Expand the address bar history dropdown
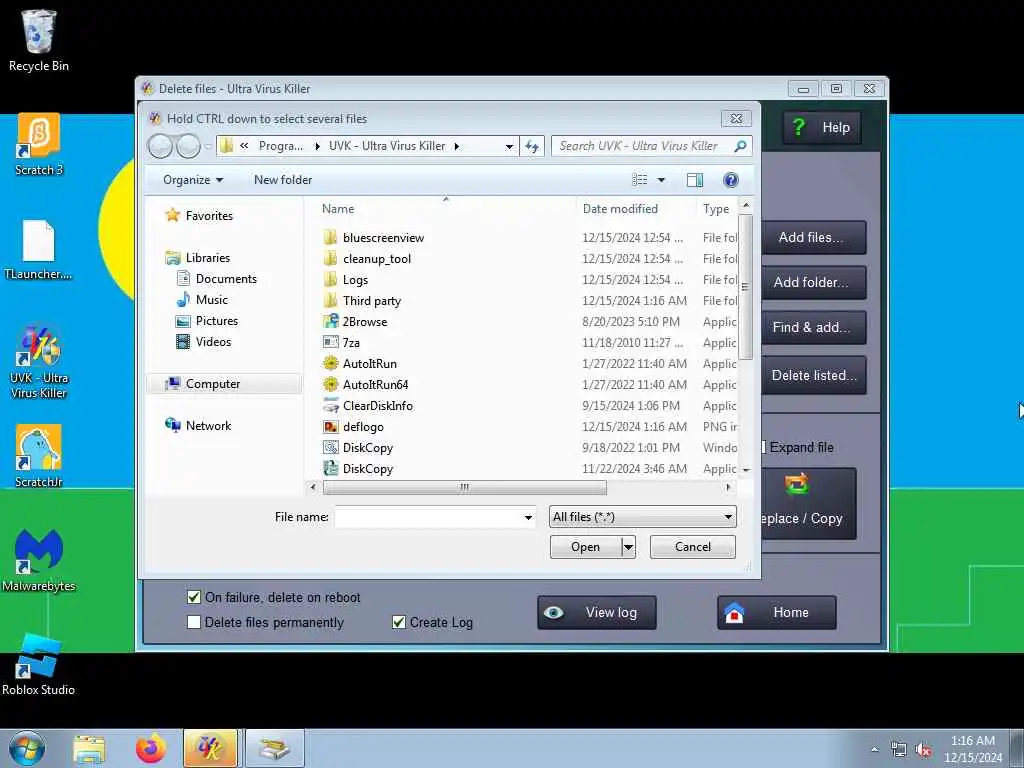Image resolution: width=1024 pixels, height=768 pixels. point(509,147)
